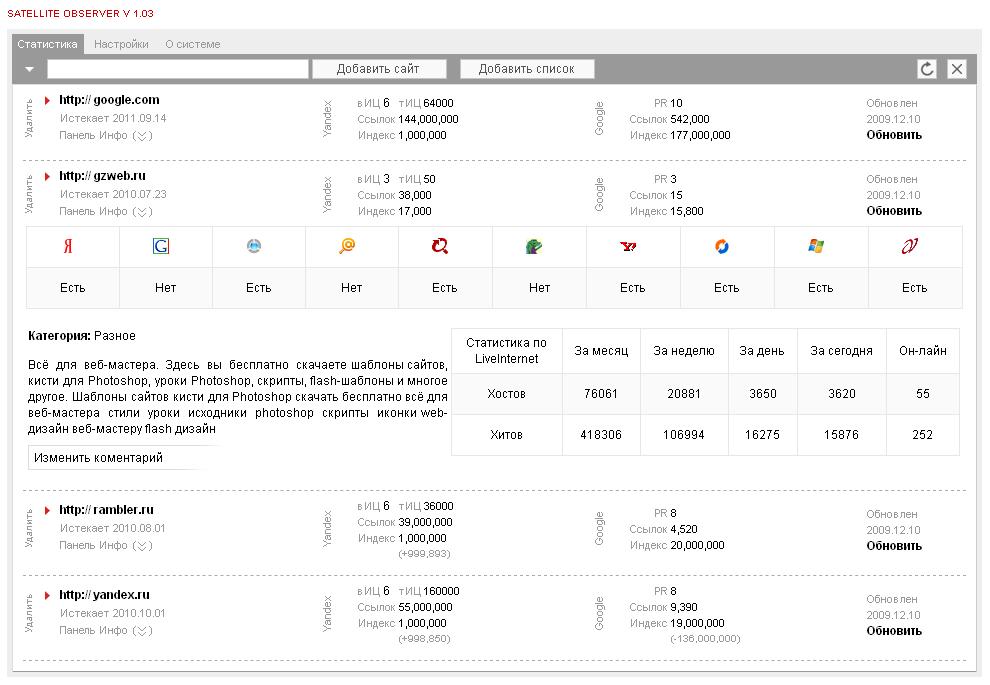Image resolution: width=990 pixels, height=685 pixels.
Task: Click the Google 'G' directory icon
Action: pyautogui.click(x=161, y=246)
